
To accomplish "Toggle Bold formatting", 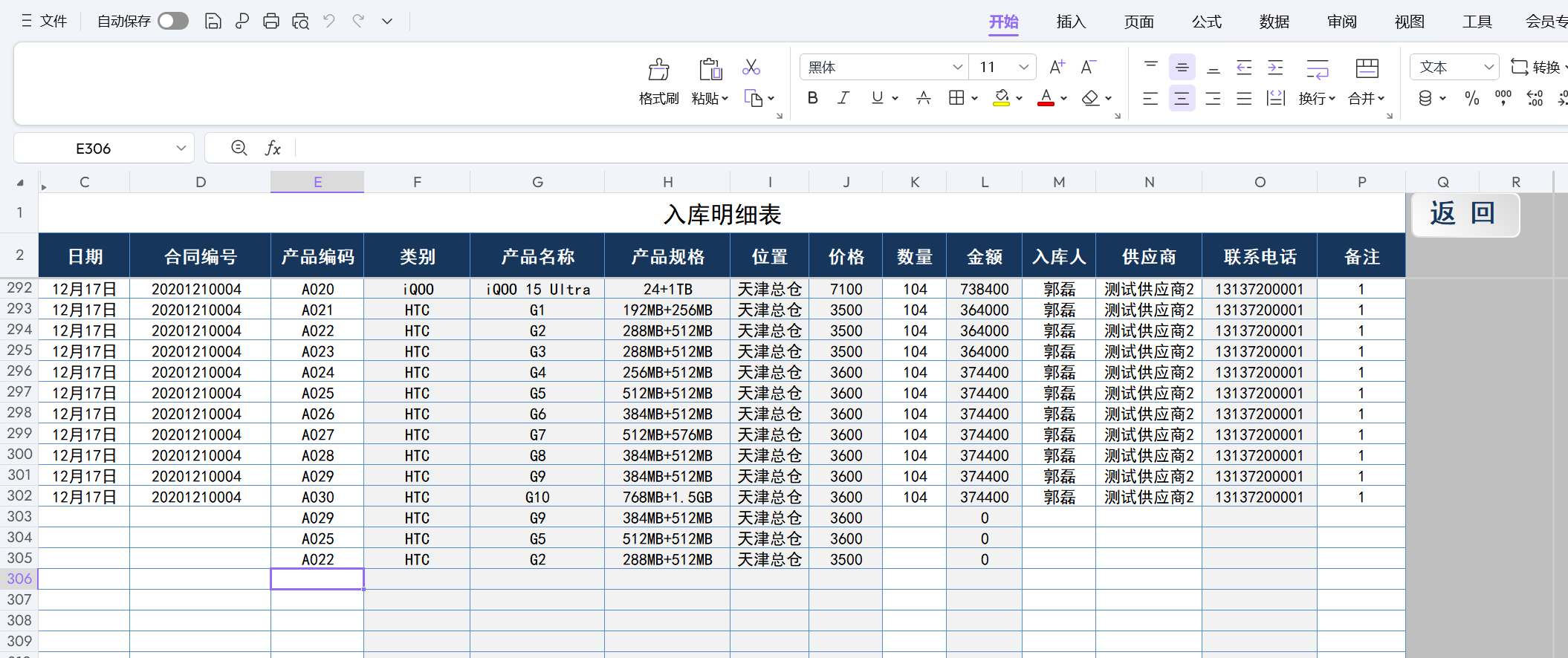I will (812, 98).
